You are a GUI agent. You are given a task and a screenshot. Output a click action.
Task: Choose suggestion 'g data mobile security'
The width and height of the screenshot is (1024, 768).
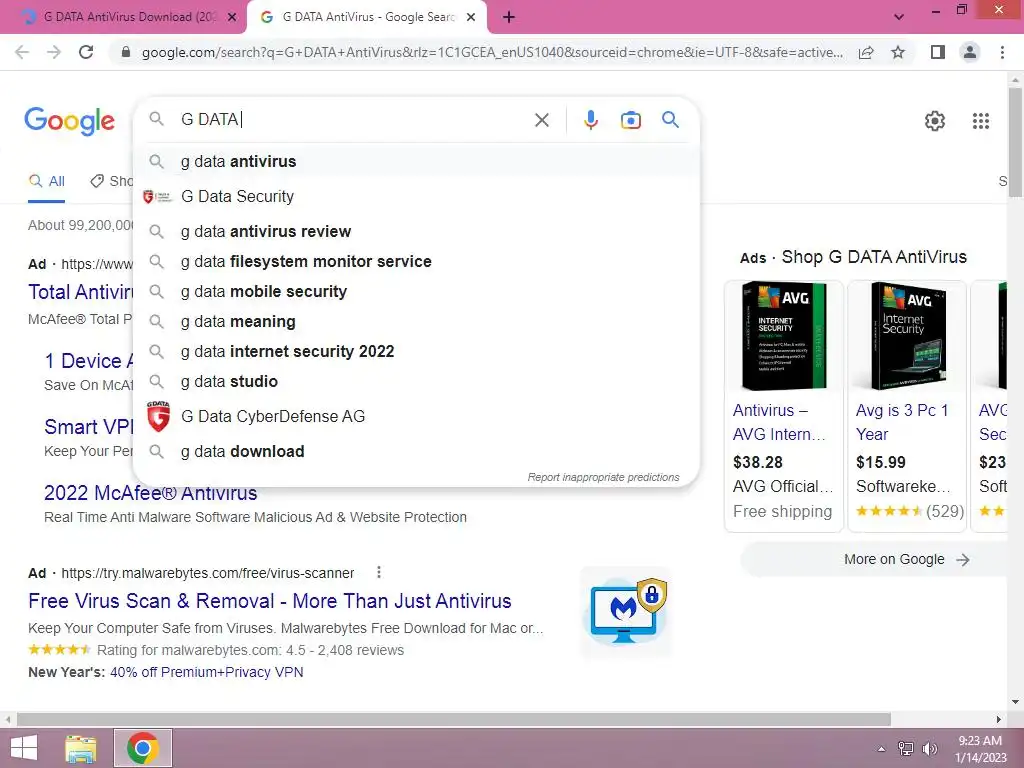point(415,292)
